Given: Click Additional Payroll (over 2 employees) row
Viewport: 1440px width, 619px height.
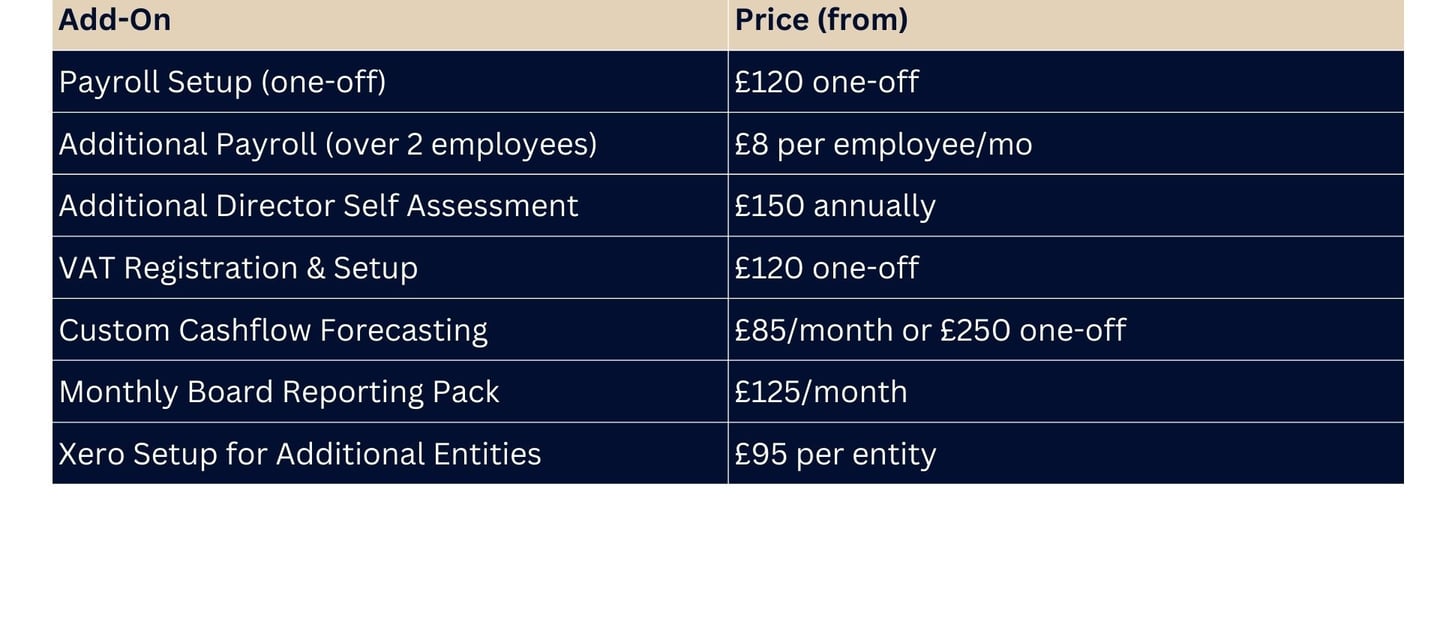Looking at the screenshot, I should (x=728, y=144).
